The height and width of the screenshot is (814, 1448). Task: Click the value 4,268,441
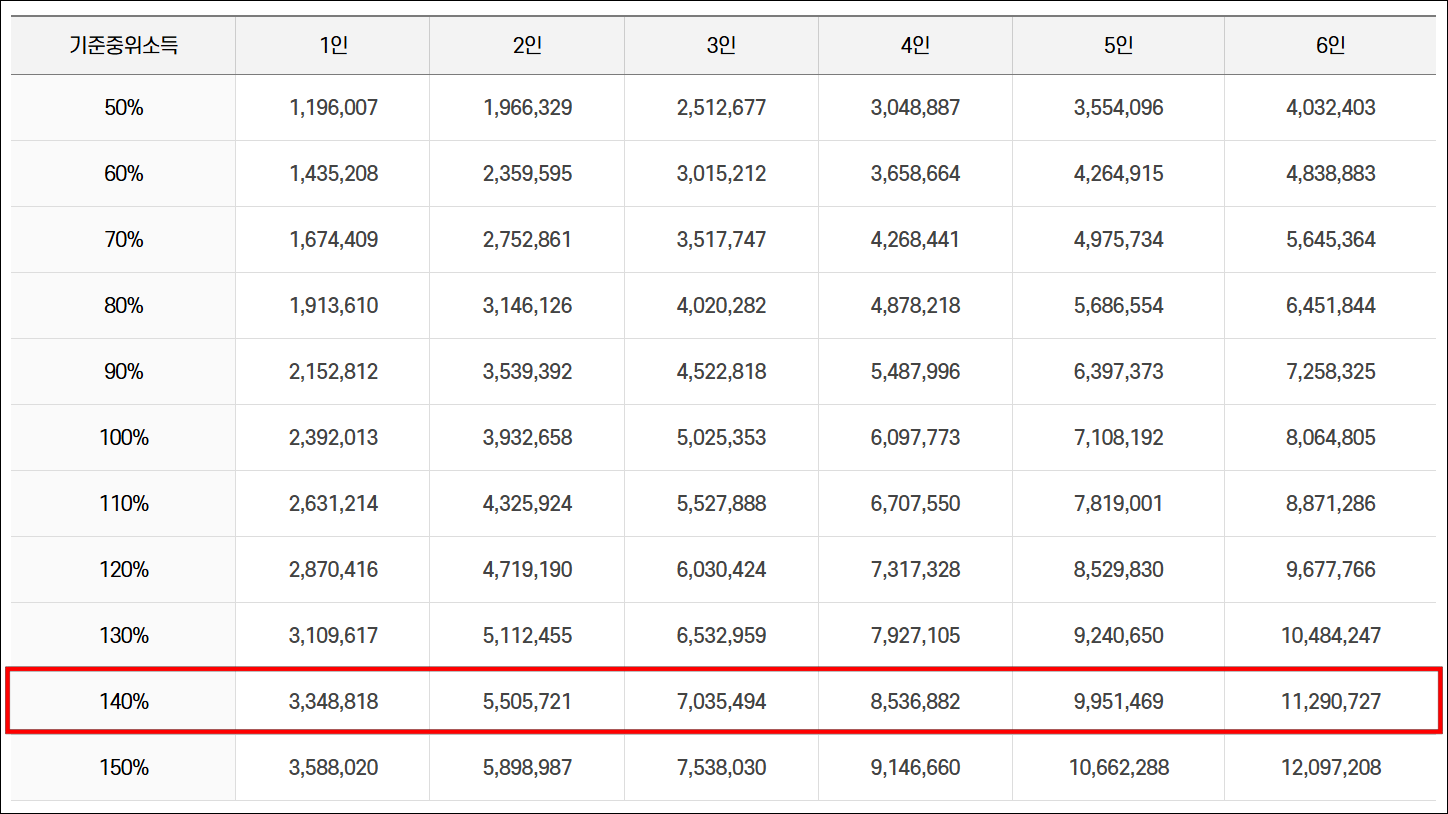click(x=916, y=240)
